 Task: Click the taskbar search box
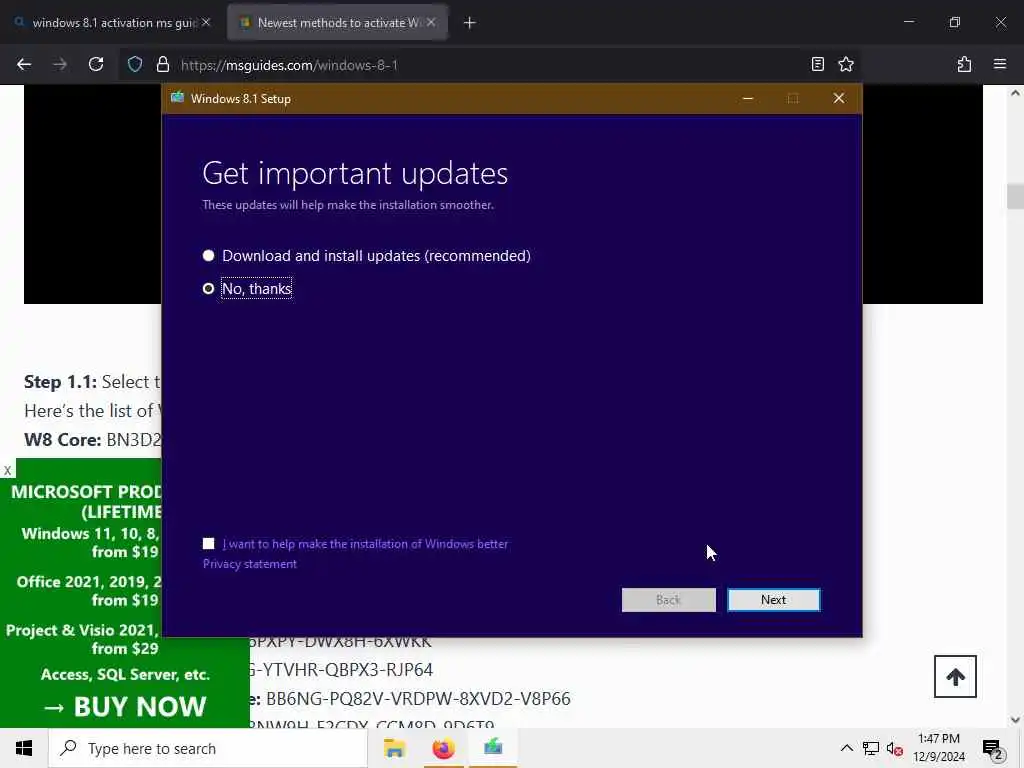(x=208, y=748)
